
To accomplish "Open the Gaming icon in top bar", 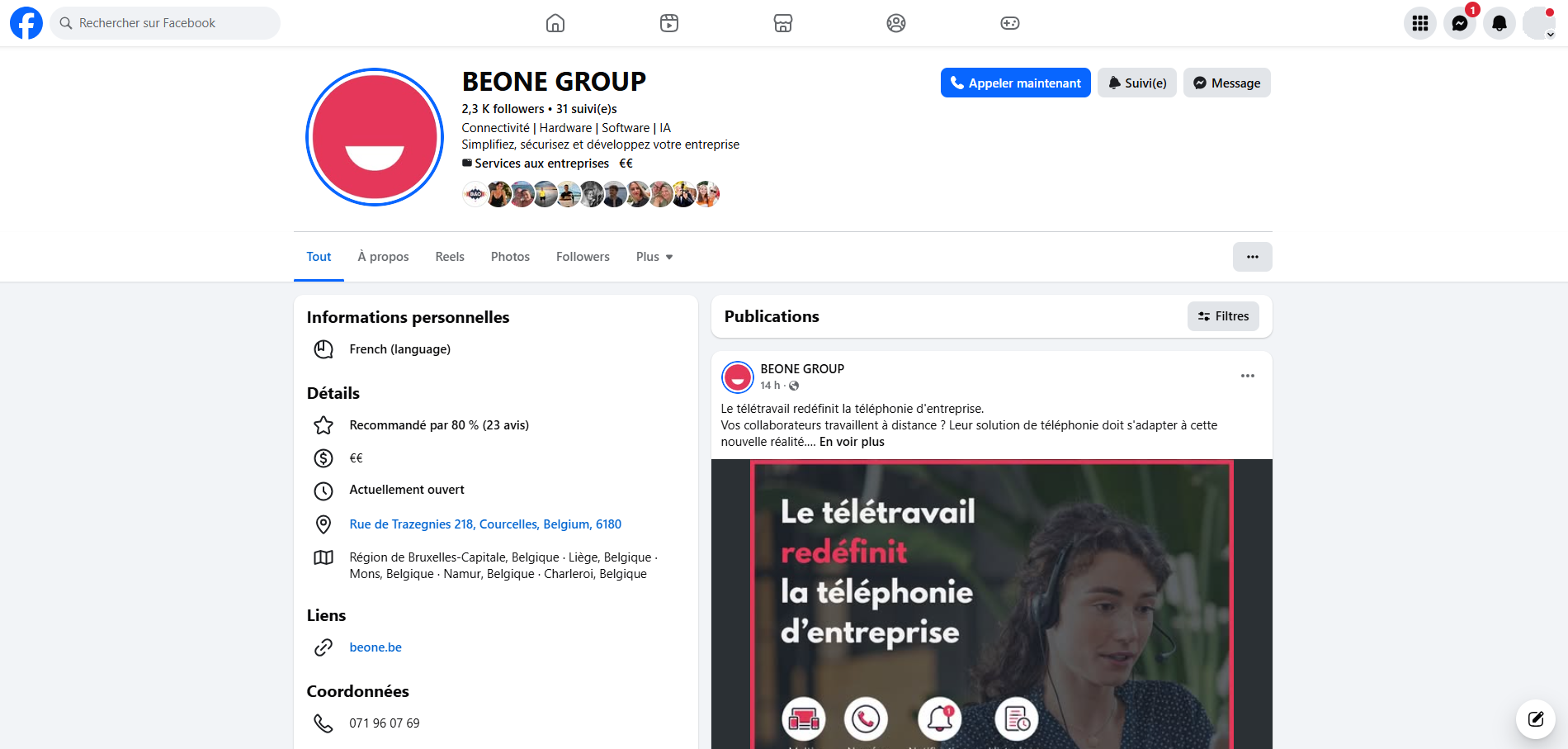I will [1010, 23].
